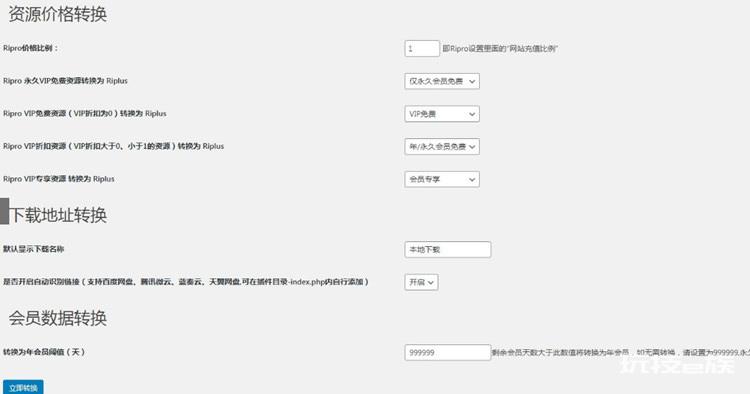
Task: Click the 是否开启自动识别链接 label
Action: (x=186, y=282)
